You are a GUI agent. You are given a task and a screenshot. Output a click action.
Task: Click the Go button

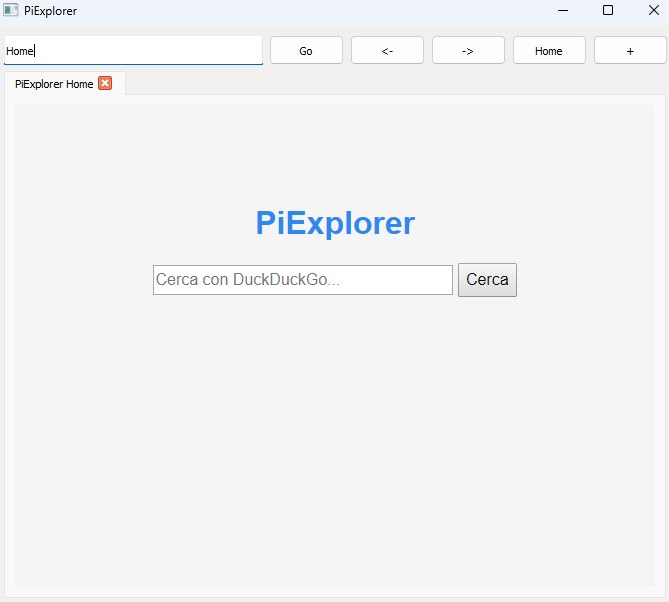click(x=306, y=51)
